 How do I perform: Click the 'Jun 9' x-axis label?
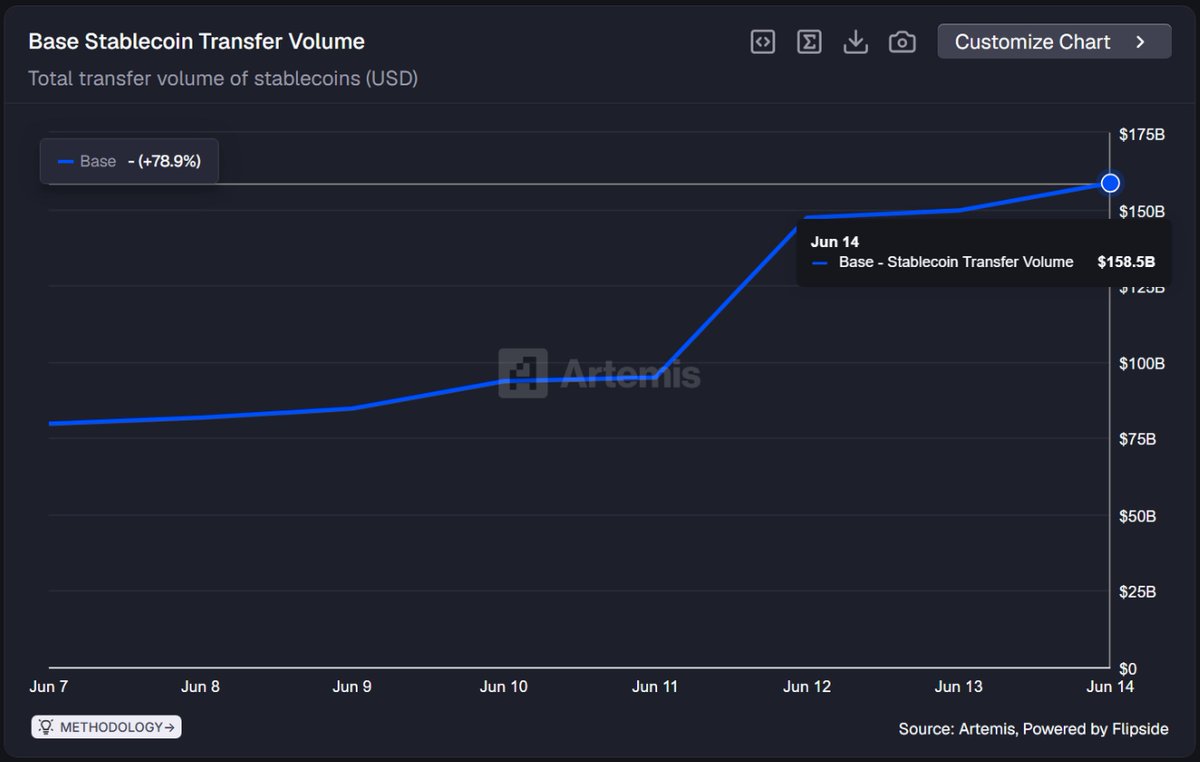[352, 687]
